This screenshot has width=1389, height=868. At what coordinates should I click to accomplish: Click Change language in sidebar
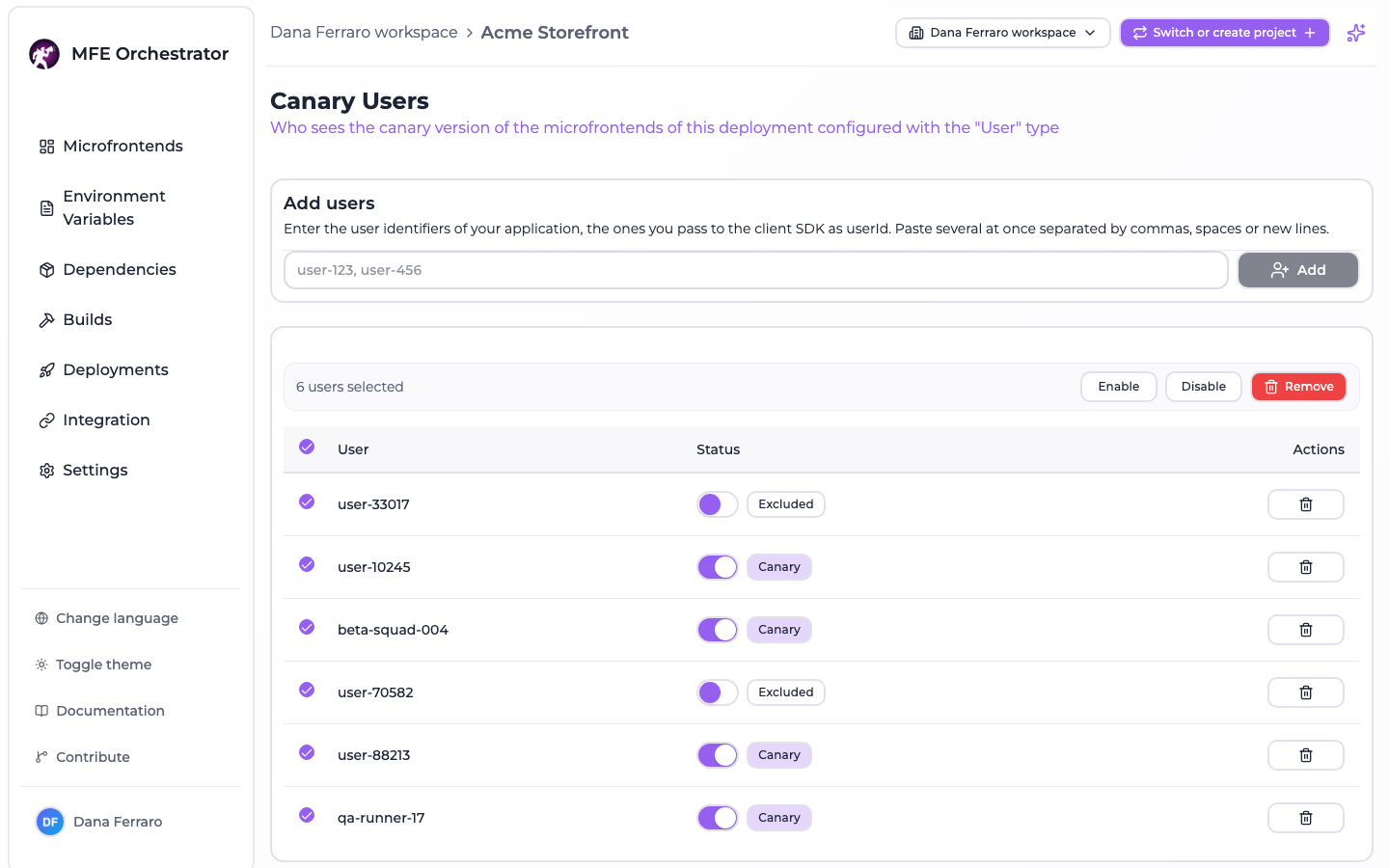pos(131,618)
